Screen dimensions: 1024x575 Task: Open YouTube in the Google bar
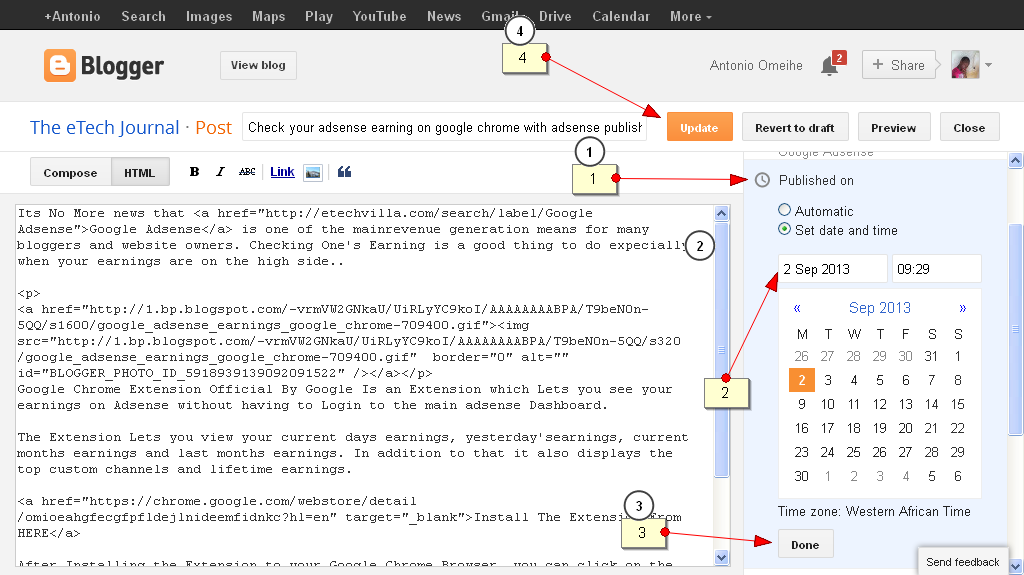coord(379,16)
